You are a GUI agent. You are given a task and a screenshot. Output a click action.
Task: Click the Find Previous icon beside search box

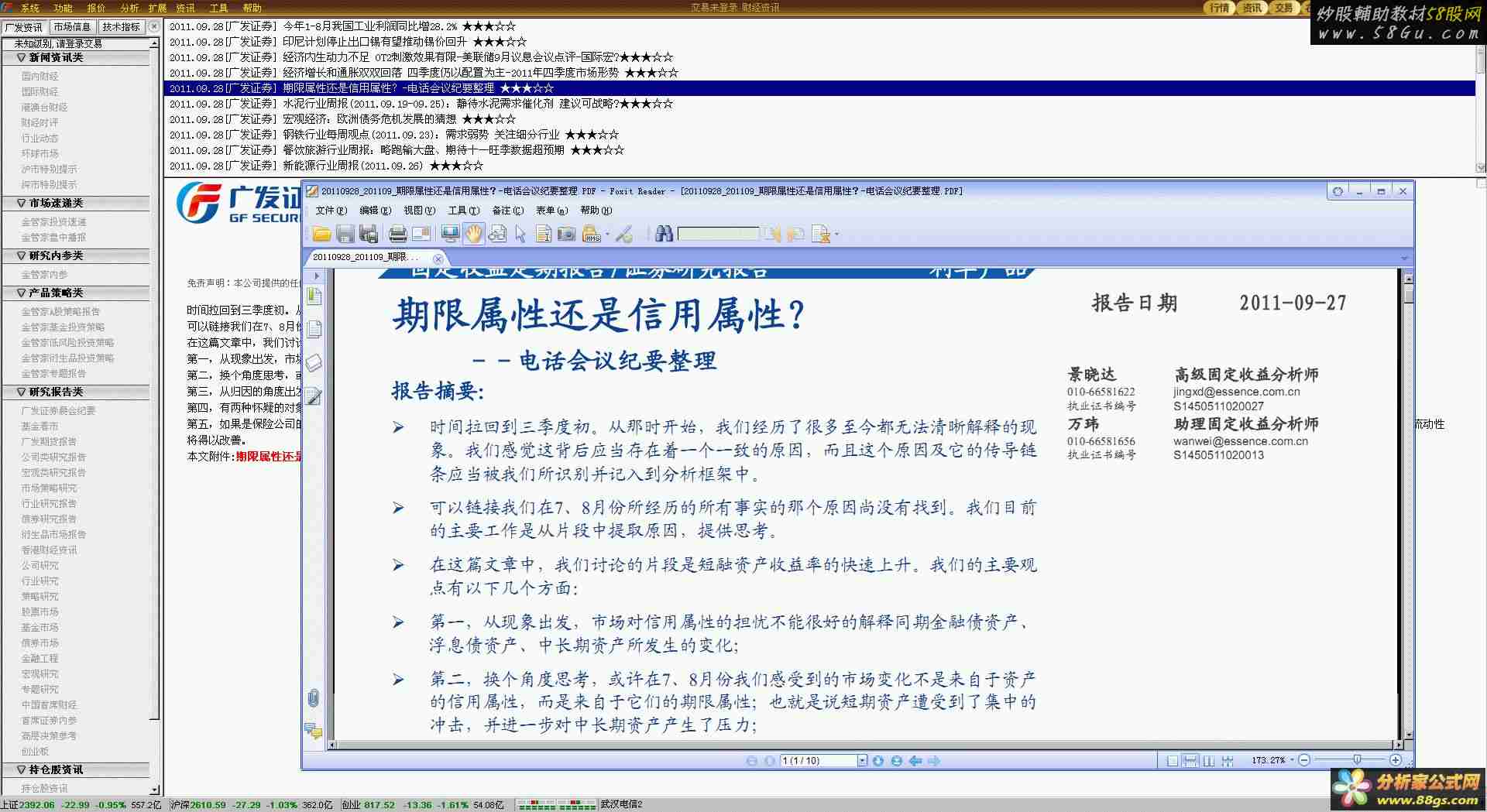tap(773, 234)
